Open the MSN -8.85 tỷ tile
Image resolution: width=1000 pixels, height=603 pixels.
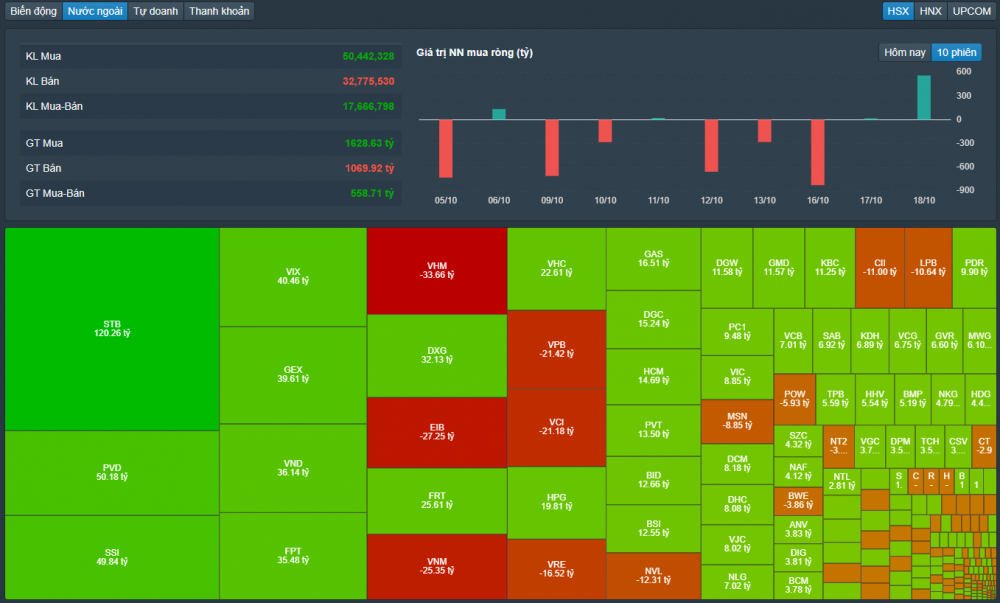pyautogui.click(x=737, y=421)
